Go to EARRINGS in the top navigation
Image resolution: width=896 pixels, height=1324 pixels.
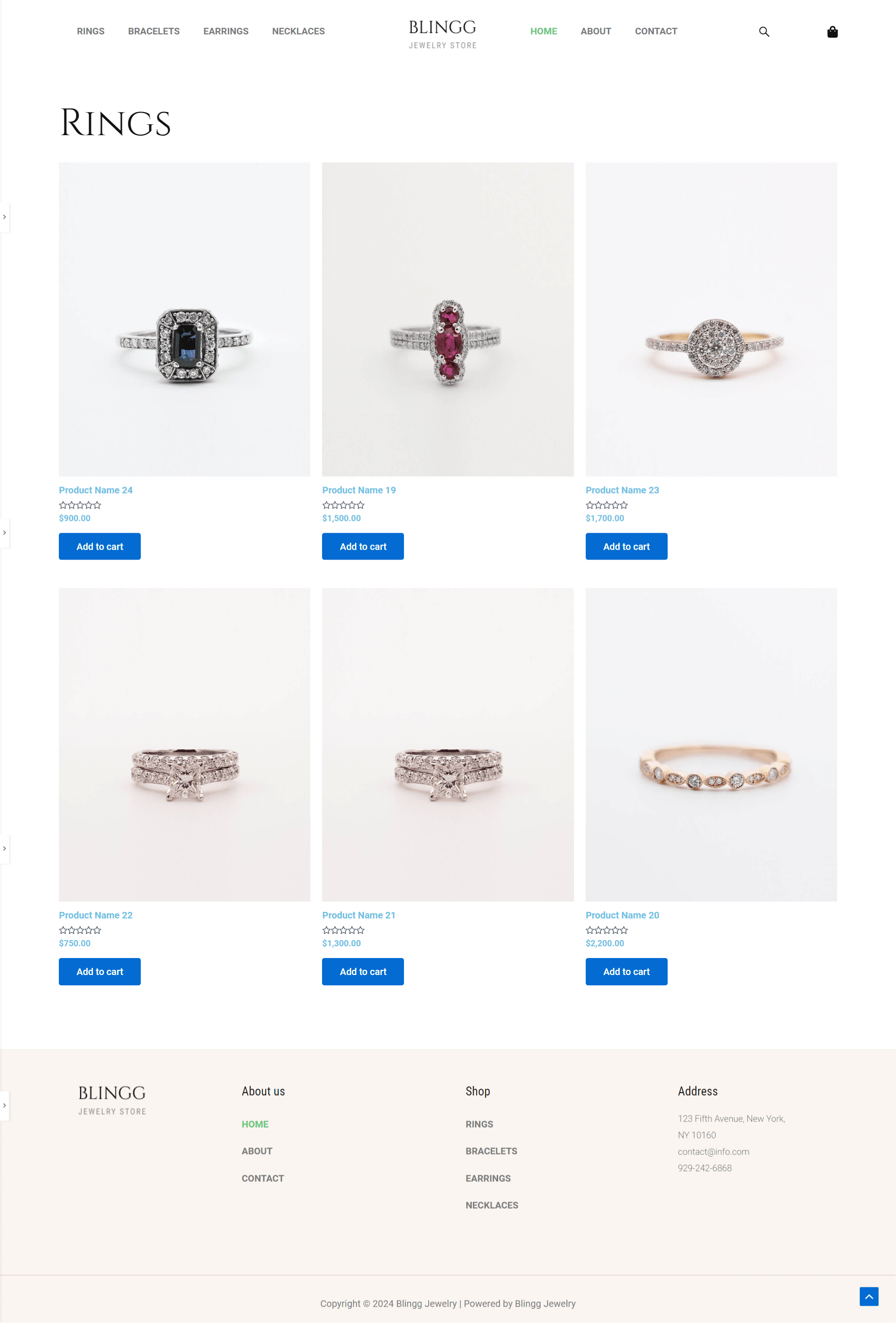tap(226, 32)
